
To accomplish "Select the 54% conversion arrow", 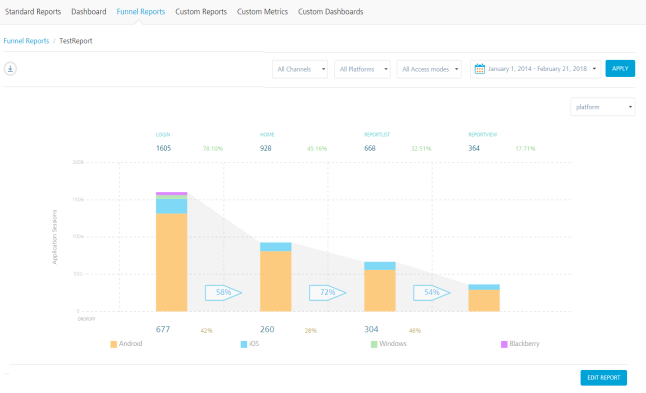I will (x=431, y=292).
